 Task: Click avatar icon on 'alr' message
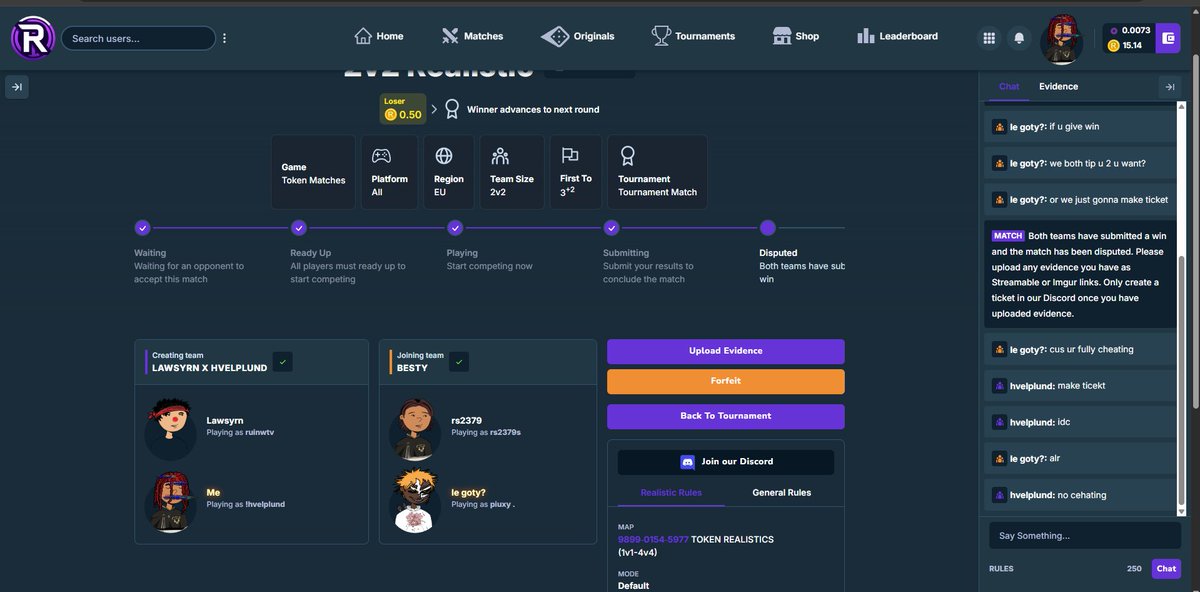pyautogui.click(x=998, y=458)
